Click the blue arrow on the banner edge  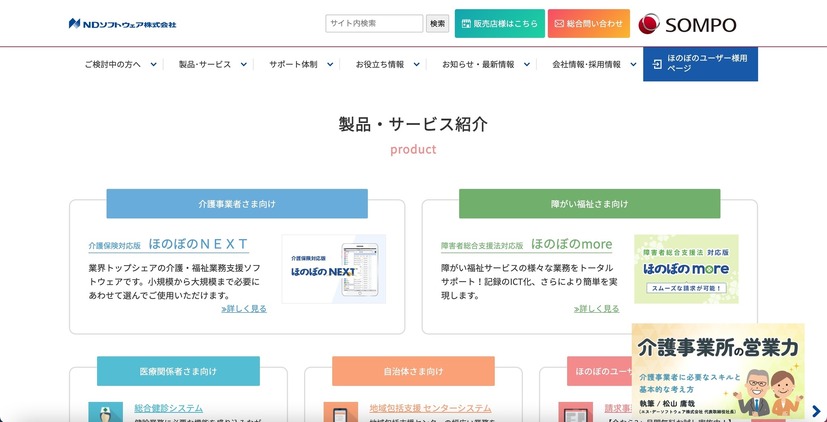tap(816, 411)
